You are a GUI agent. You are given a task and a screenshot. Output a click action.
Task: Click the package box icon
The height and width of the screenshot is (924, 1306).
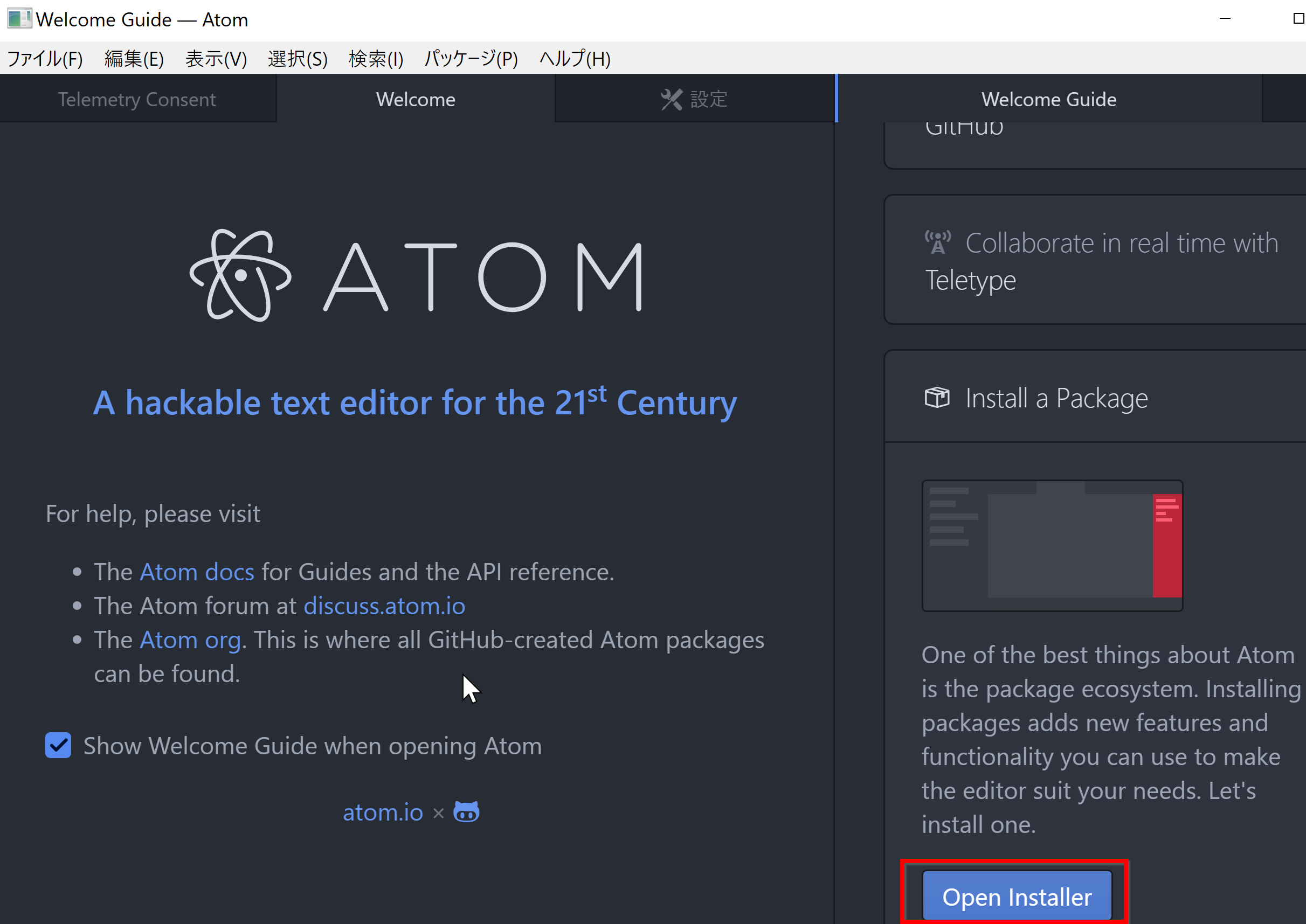(937, 397)
